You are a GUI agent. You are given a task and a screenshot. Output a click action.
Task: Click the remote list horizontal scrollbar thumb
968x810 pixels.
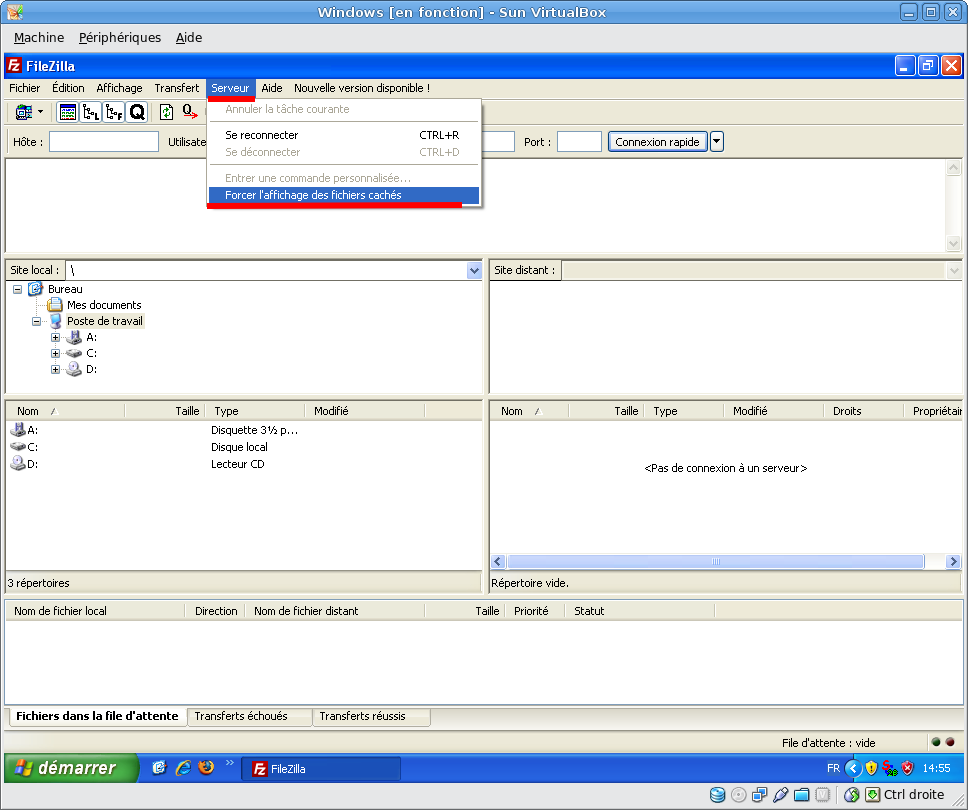point(716,561)
